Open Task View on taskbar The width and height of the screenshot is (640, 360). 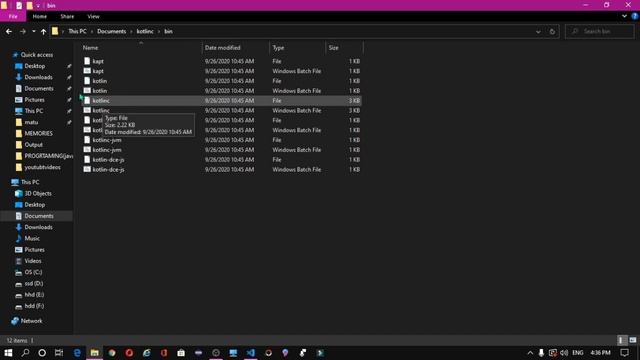pos(59,353)
